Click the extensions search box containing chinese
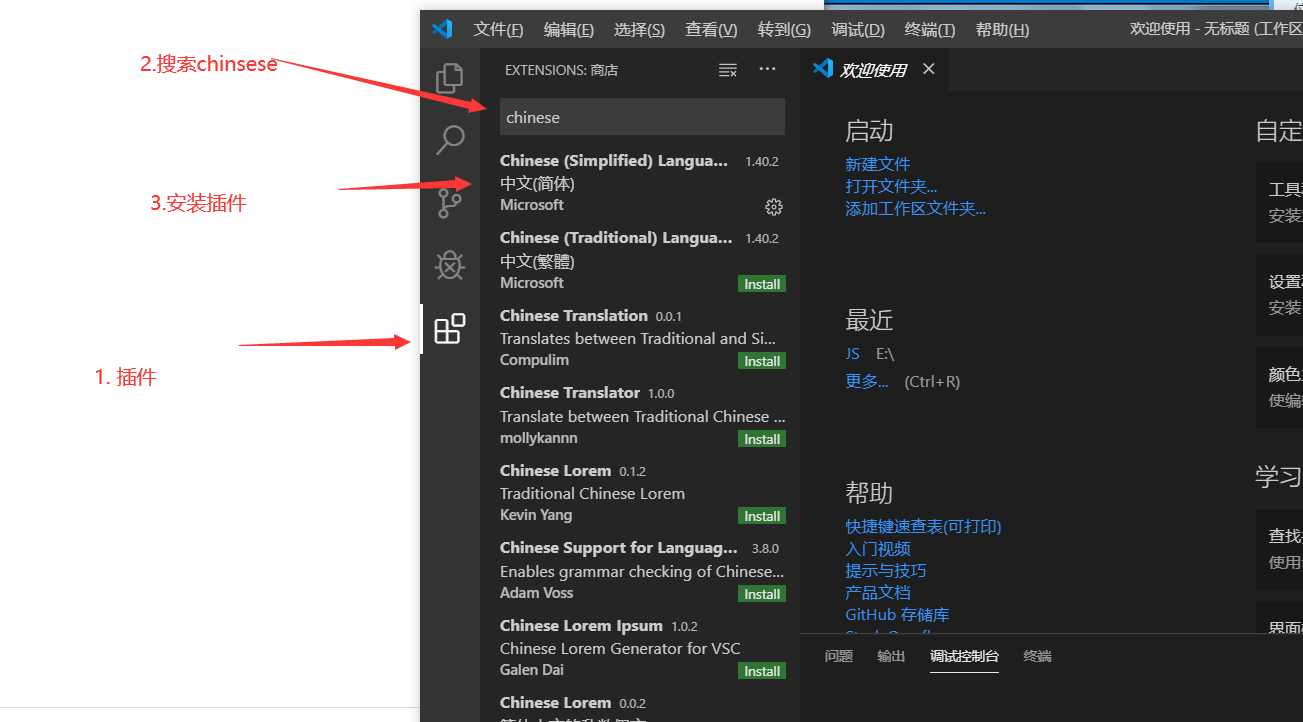The height and width of the screenshot is (722, 1303). pyautogui.click(x=642, y=117)
